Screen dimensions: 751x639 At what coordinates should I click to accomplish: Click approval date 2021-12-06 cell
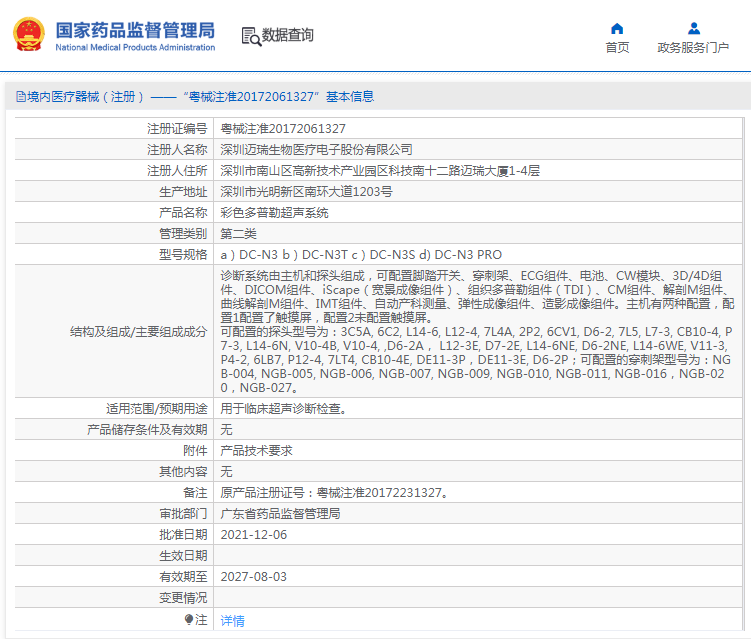pyautogui.click(x=253, y=534)
